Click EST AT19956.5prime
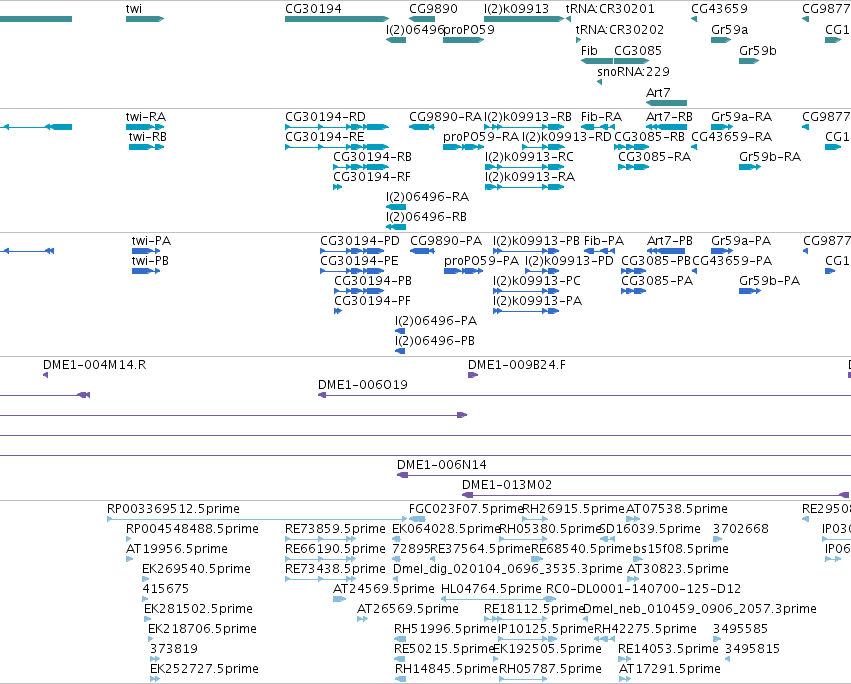 click(129, 560)
